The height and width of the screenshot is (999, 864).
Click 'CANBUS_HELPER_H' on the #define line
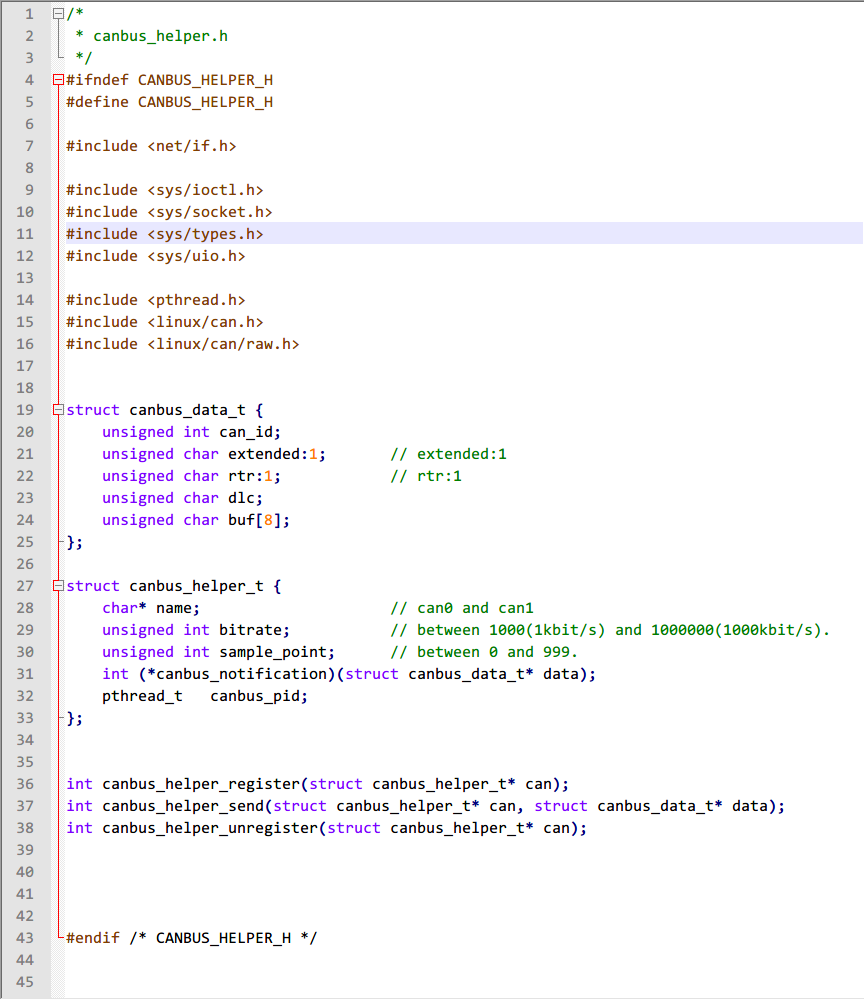coord(205,102)
